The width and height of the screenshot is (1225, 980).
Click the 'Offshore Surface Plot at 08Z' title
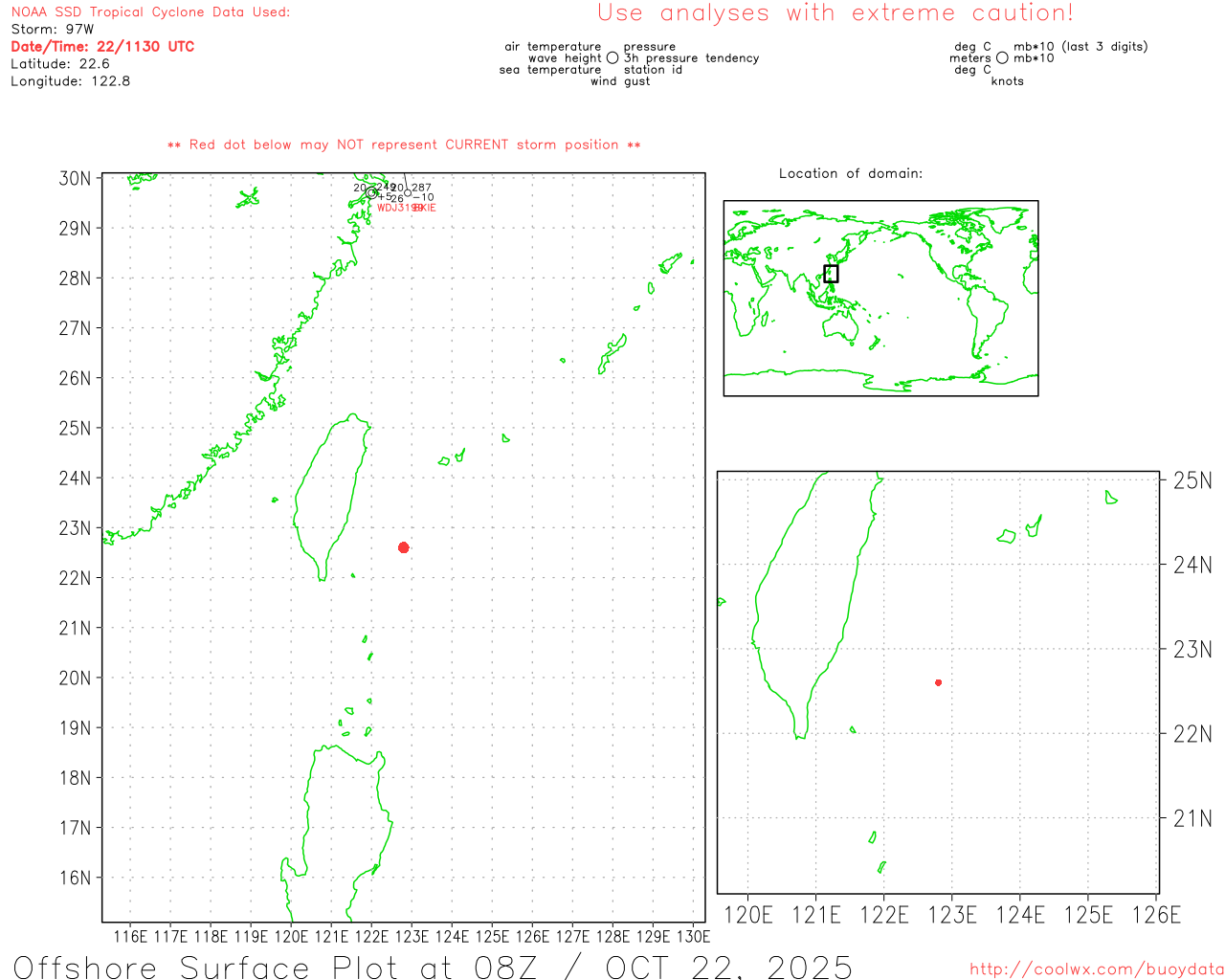tap(433, 967)
